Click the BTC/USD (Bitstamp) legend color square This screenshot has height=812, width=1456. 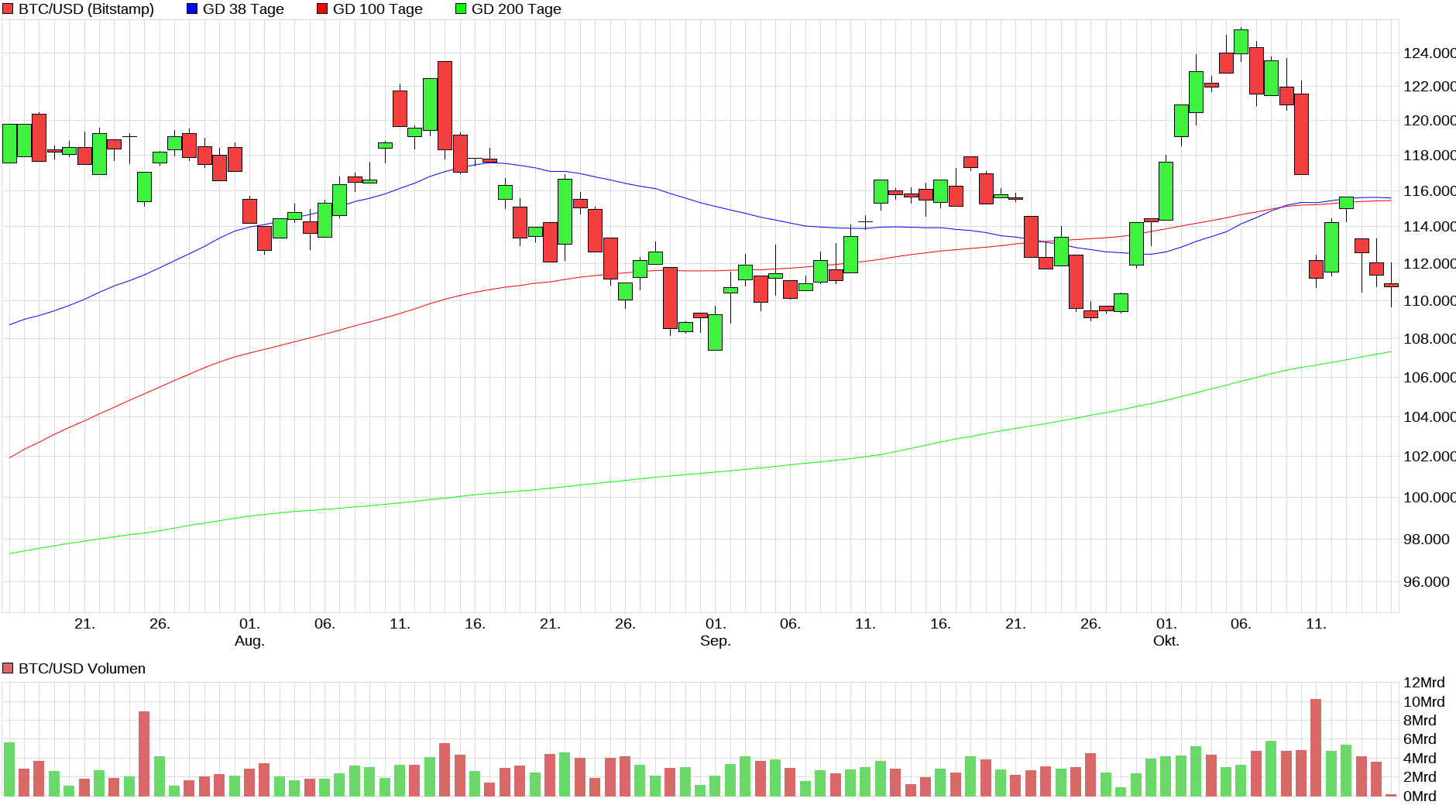coord(9,9)
